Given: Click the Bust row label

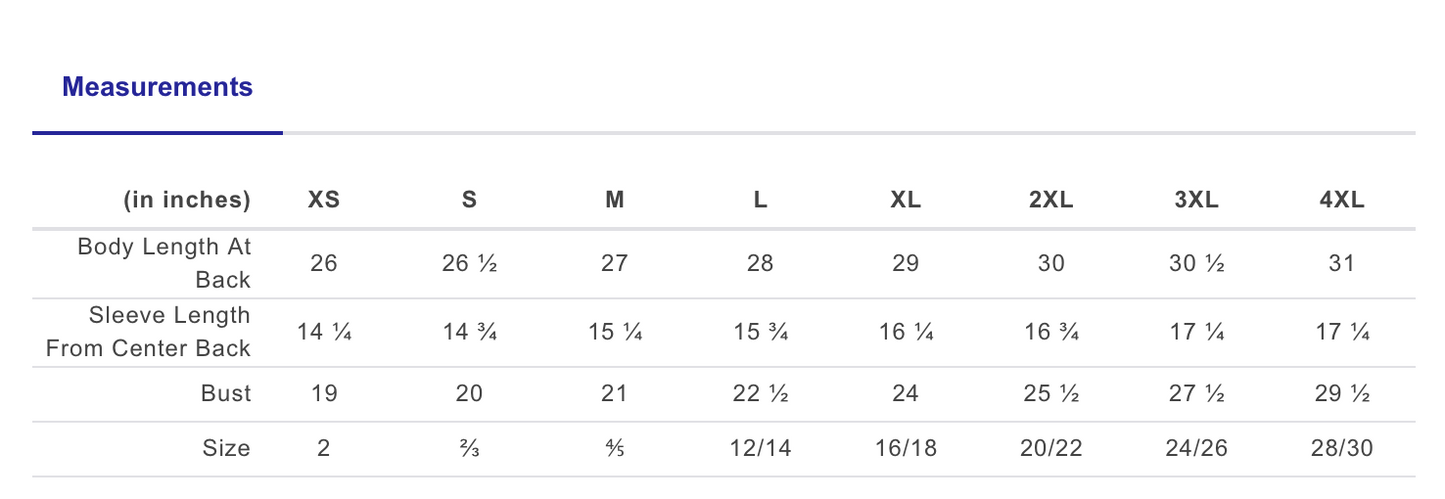Looking at the screenshot, I should (x=226, y=394).
